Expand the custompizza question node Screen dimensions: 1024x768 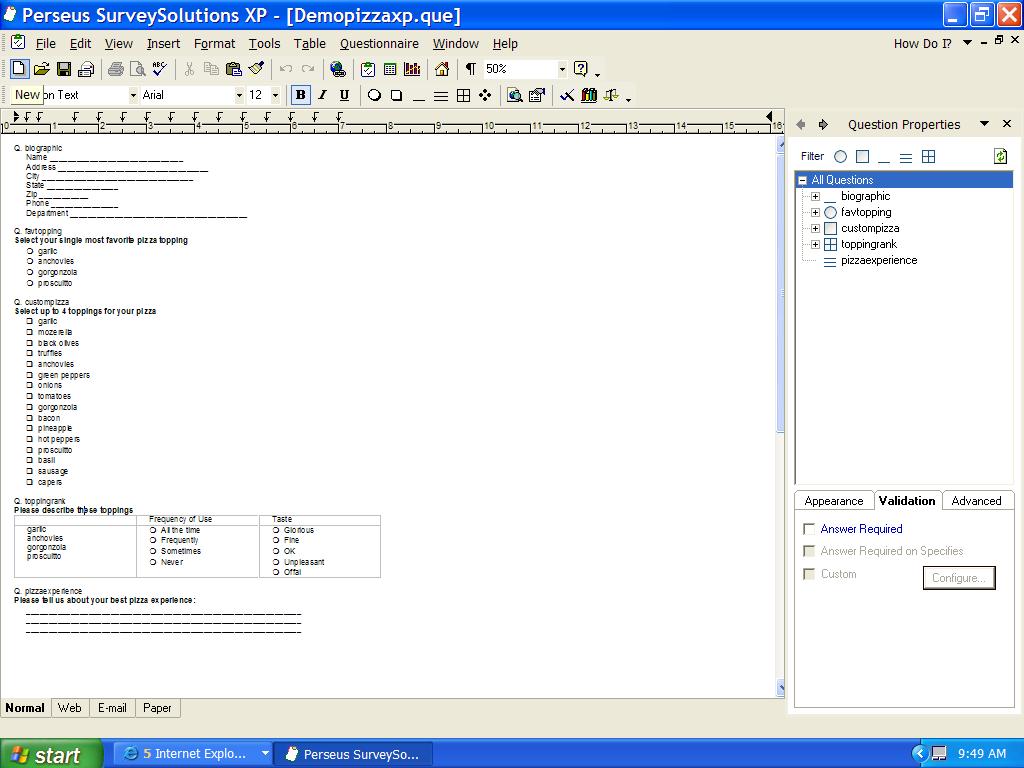point(815,228)
